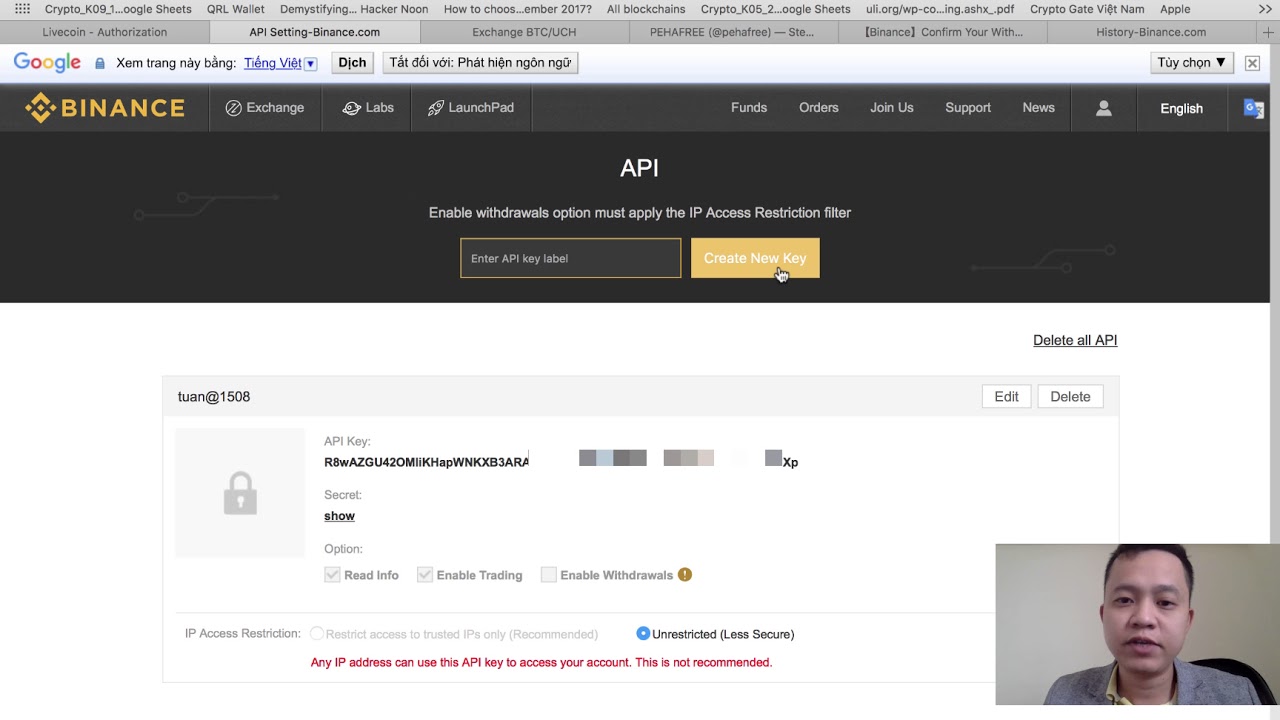Image resolution: width=1280 pixels, height=720 pixels.
Task: Check the Enable Withdrawals checkbox
Action: (x=548, y=575)
